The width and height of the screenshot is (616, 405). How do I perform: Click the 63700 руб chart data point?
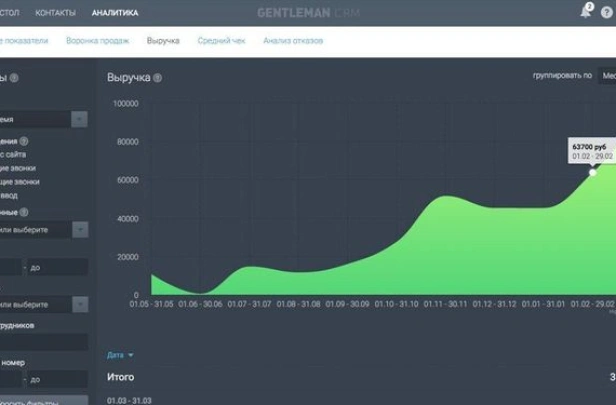click(x=593, y=172)
